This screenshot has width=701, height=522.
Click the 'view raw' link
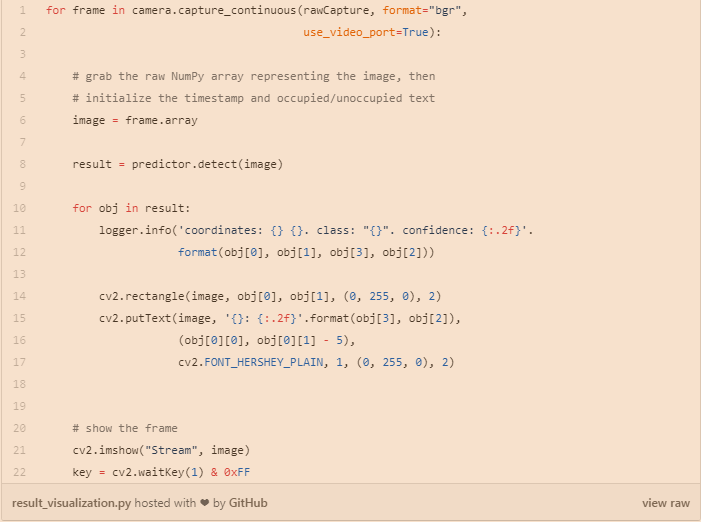pyautogui.click(x=666, y=503)
